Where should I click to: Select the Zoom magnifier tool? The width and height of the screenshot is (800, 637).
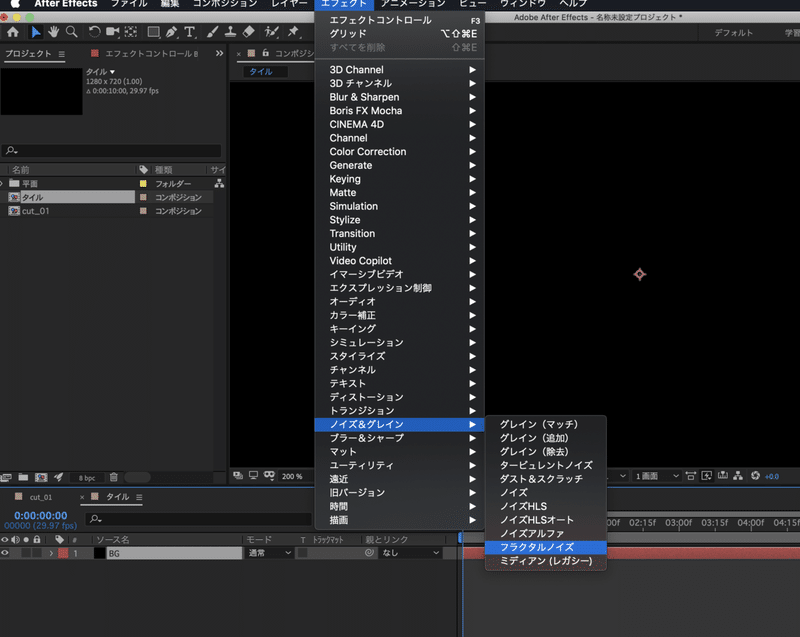pos(72,32)
